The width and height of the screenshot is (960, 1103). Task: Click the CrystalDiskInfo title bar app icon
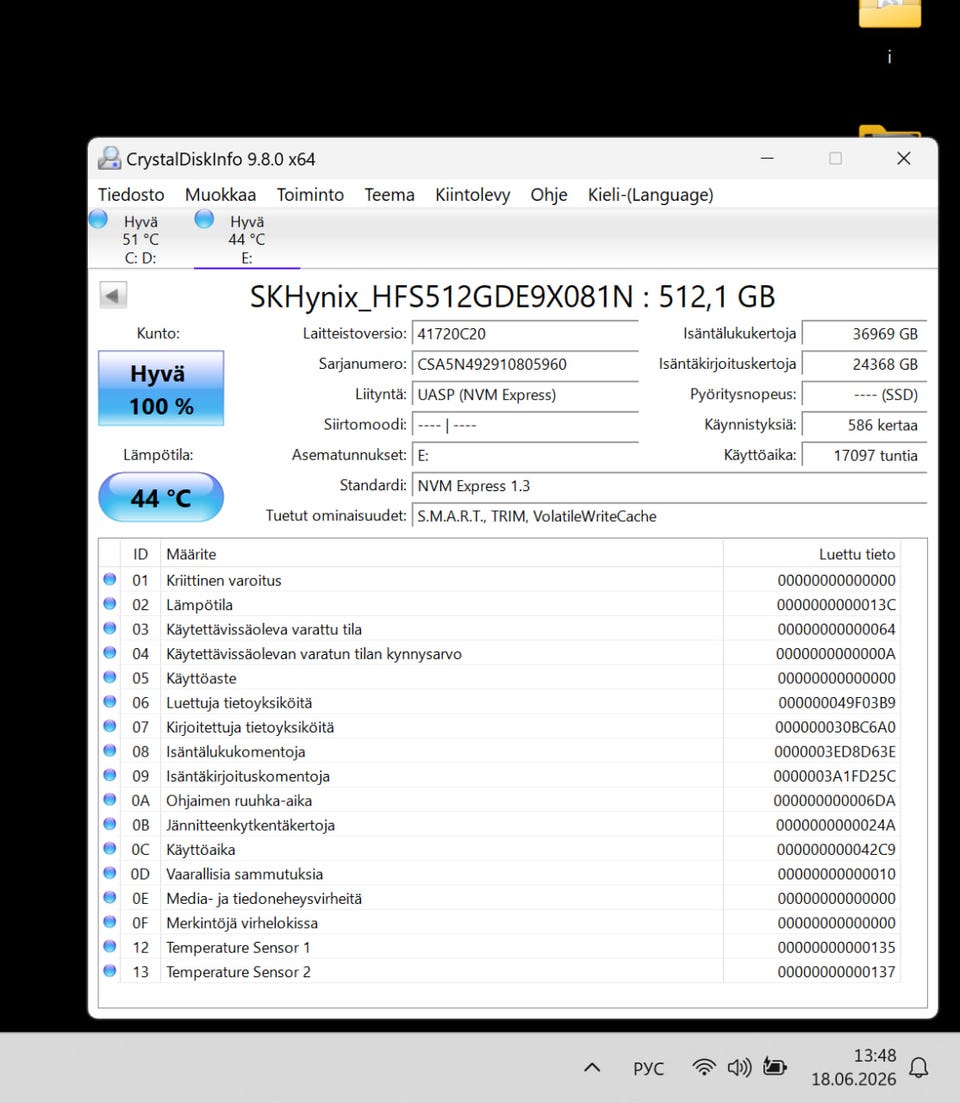(x=109, y=159)
